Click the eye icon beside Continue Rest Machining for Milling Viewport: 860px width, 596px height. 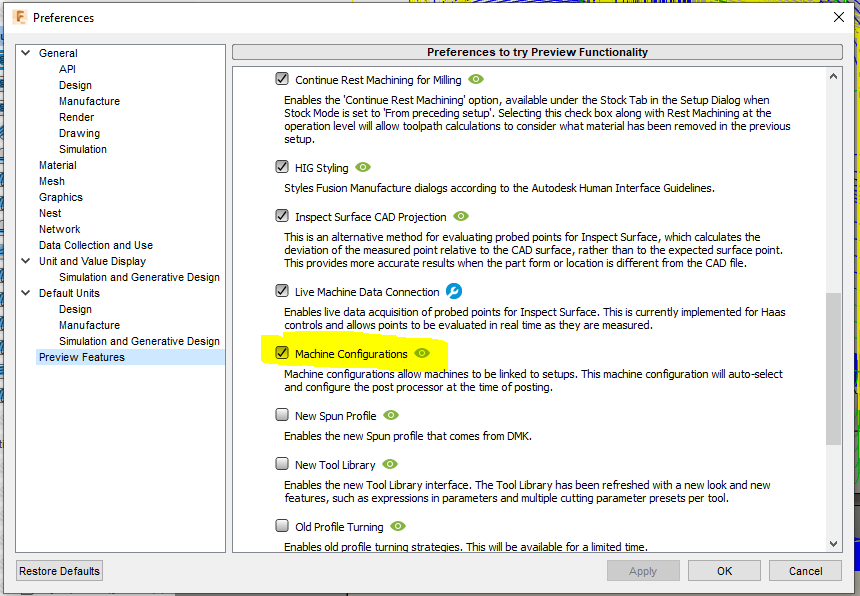tap(475, 80)
